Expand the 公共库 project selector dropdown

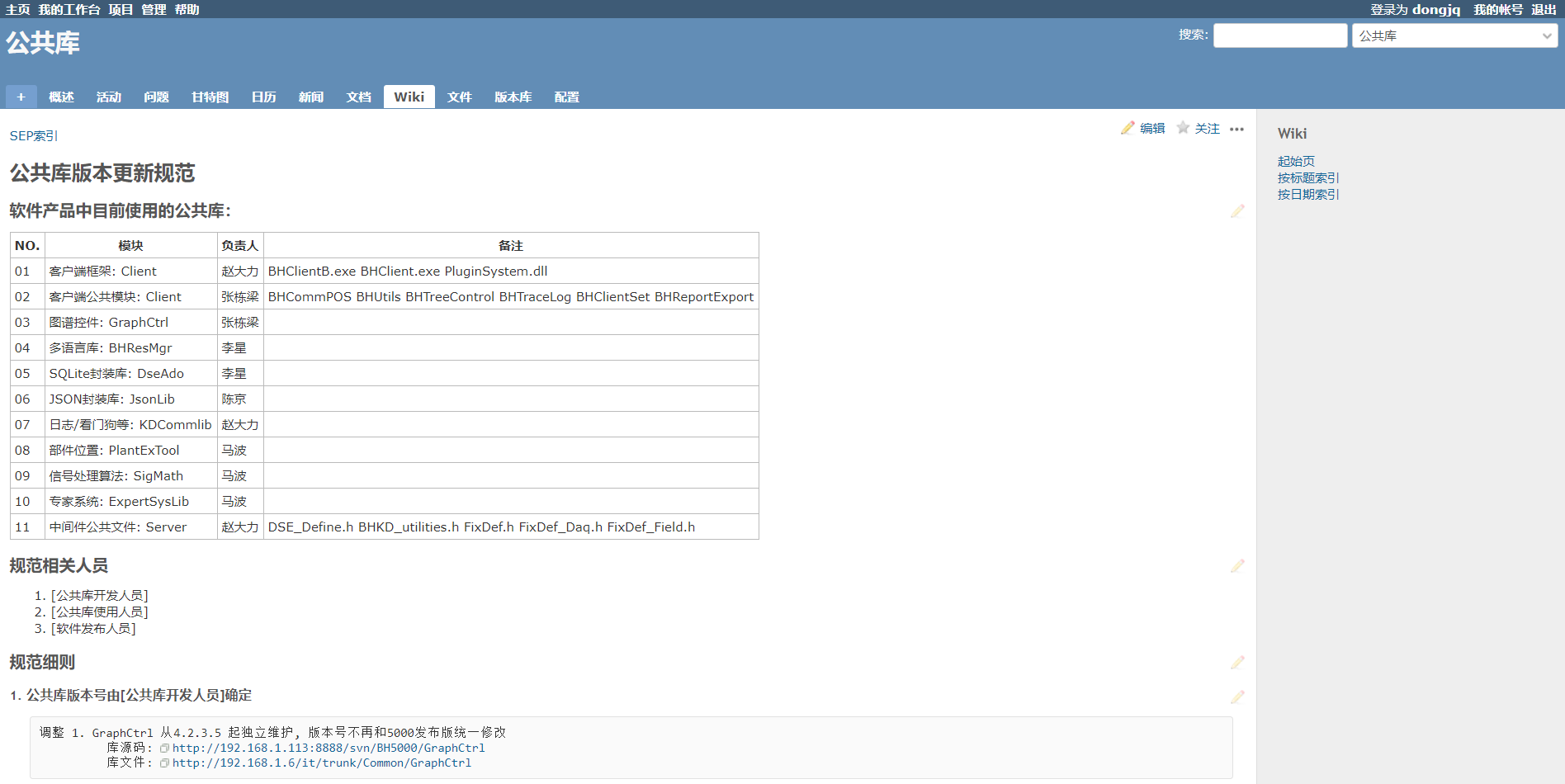pos(1454,35)
